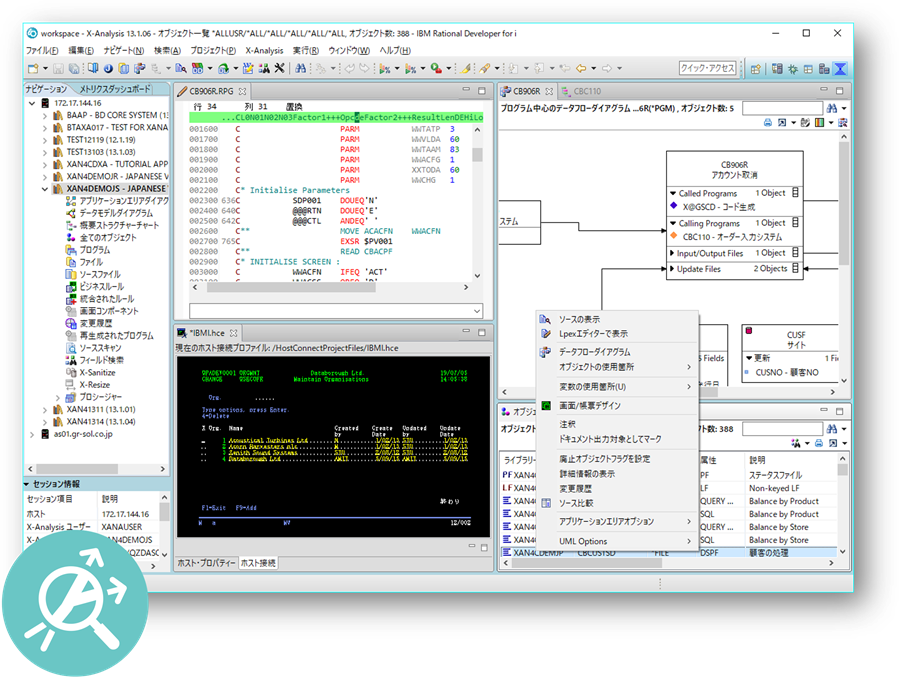Expand as01.gr-sol.co.jp host node

click(x=32, y=435)
